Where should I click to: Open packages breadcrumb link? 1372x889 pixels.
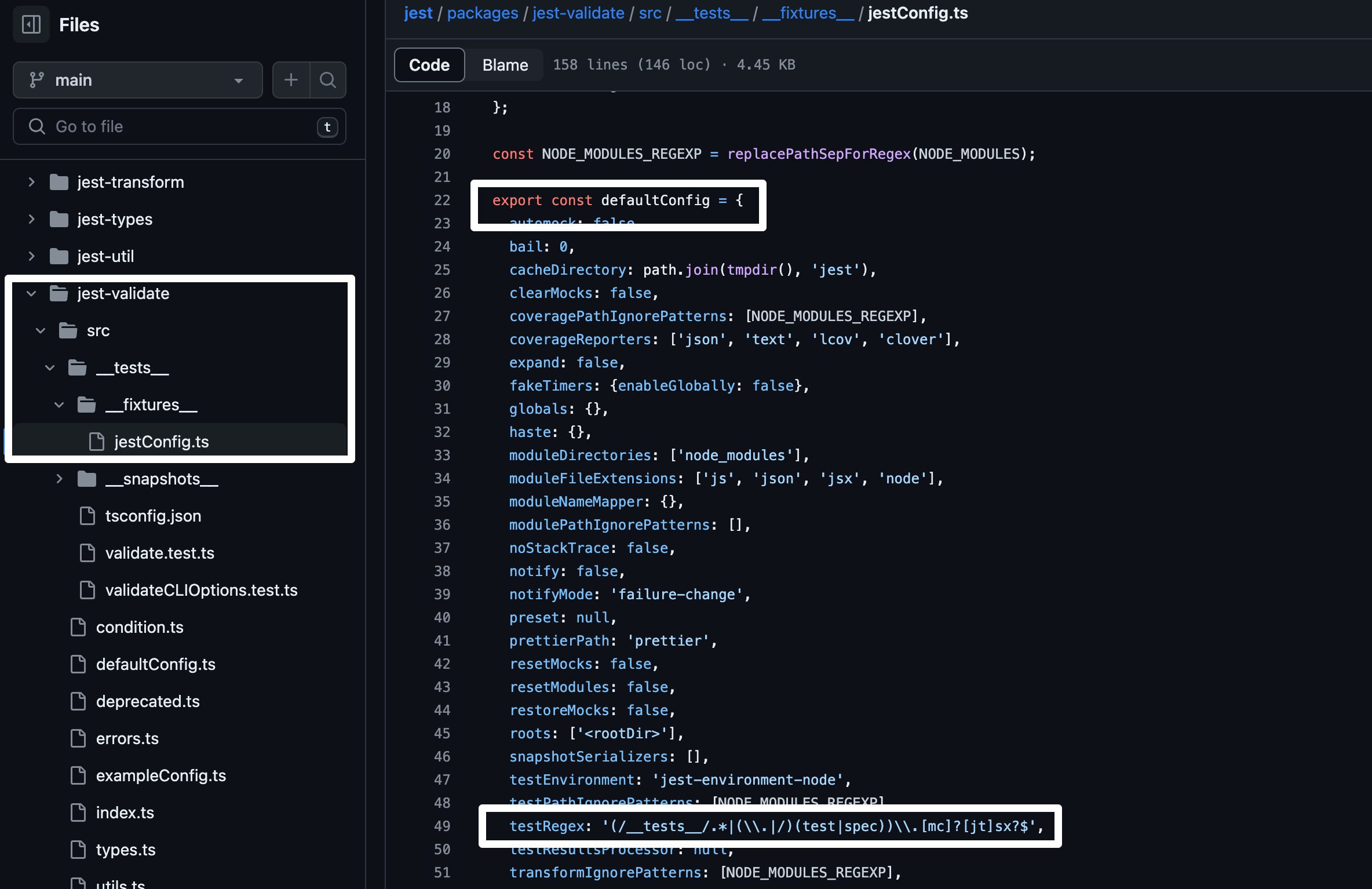point(482,13)
